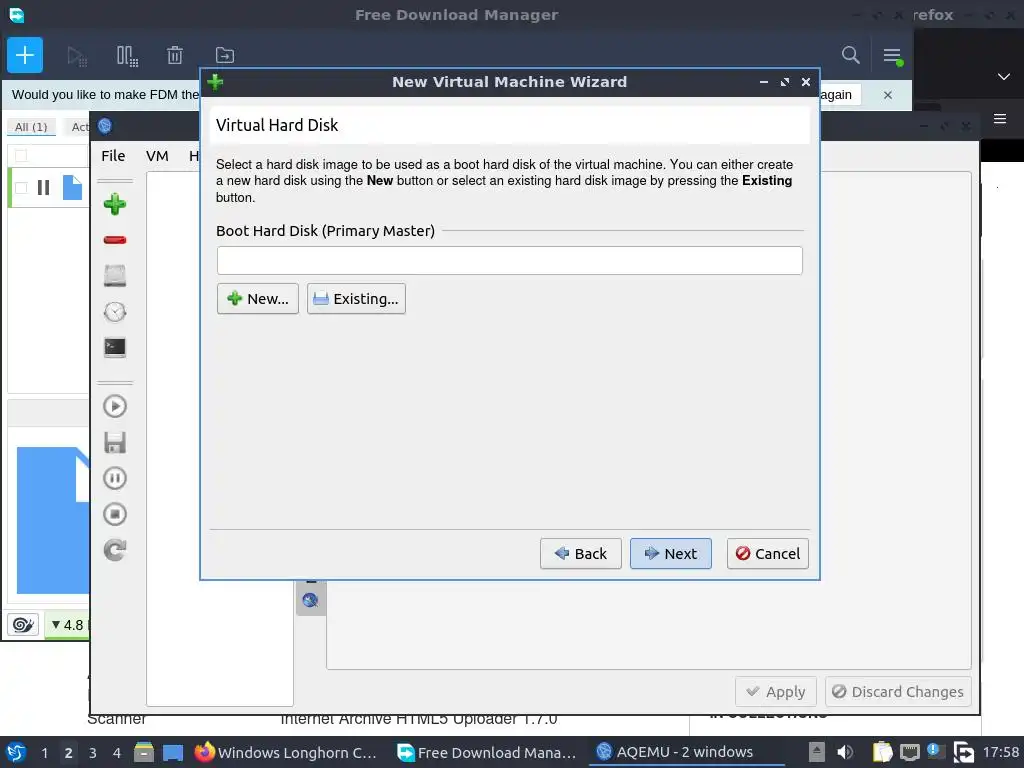Viewport: 1024px width, 768px height.
Task: Dismiss the FDM default-client banner
Action: 888,95
